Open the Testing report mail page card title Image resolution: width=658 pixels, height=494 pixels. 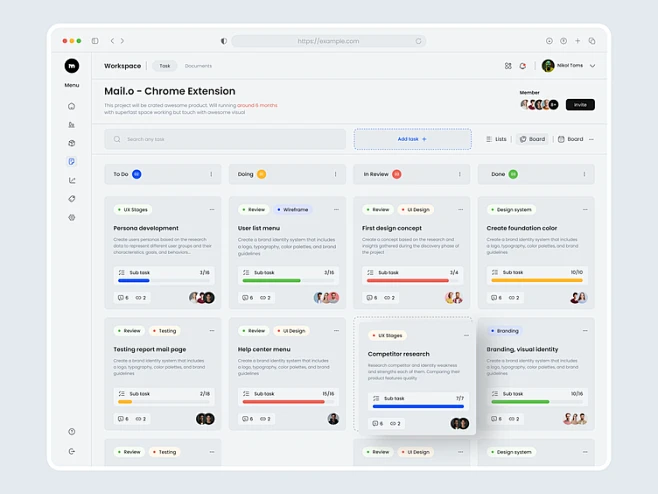click(x=149, y=349)
